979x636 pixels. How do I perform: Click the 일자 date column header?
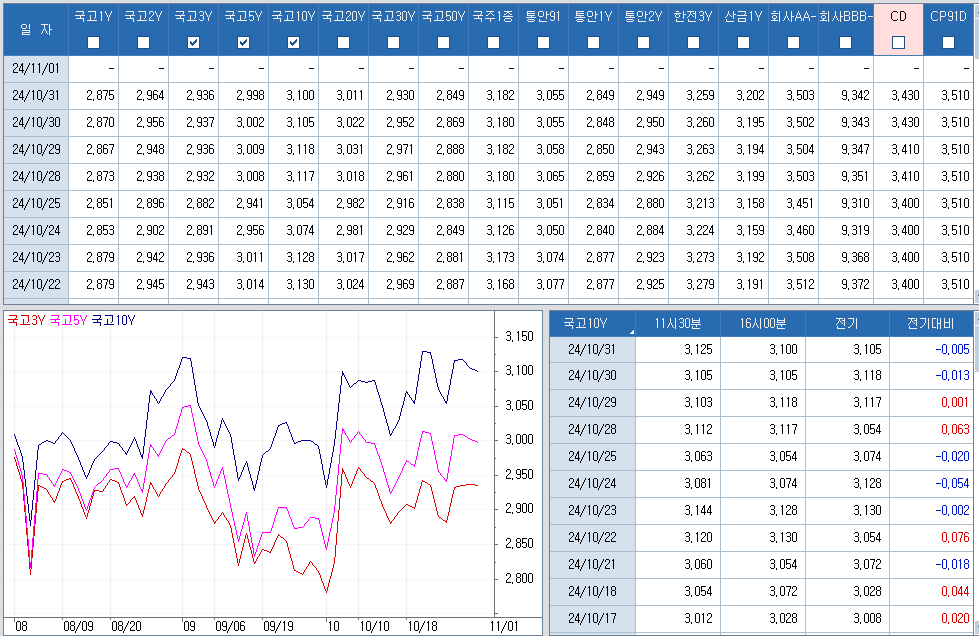coord(35,30)
